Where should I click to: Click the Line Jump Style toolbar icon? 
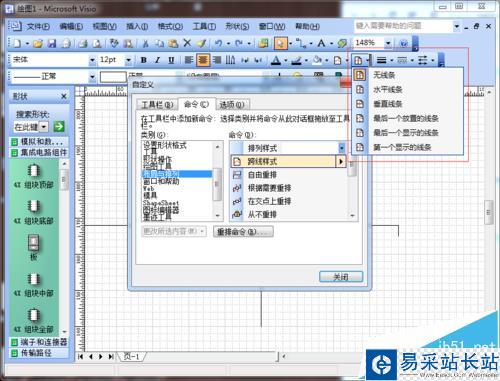[x=358, y=60]
